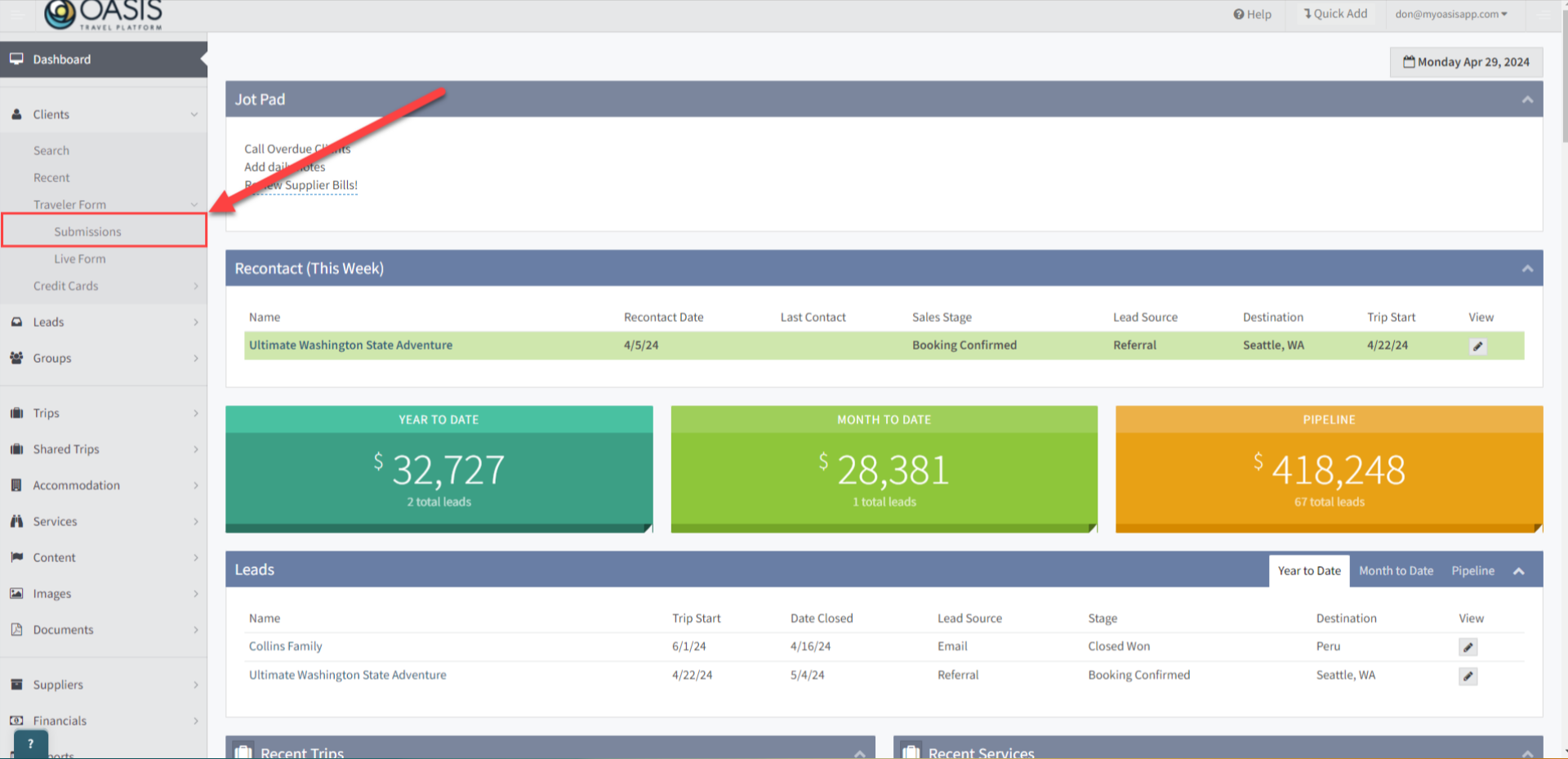Screen dimensions: 1568x759
Task: Collapse the Recontact (This Week) panel
Action: pos(1526,269)
